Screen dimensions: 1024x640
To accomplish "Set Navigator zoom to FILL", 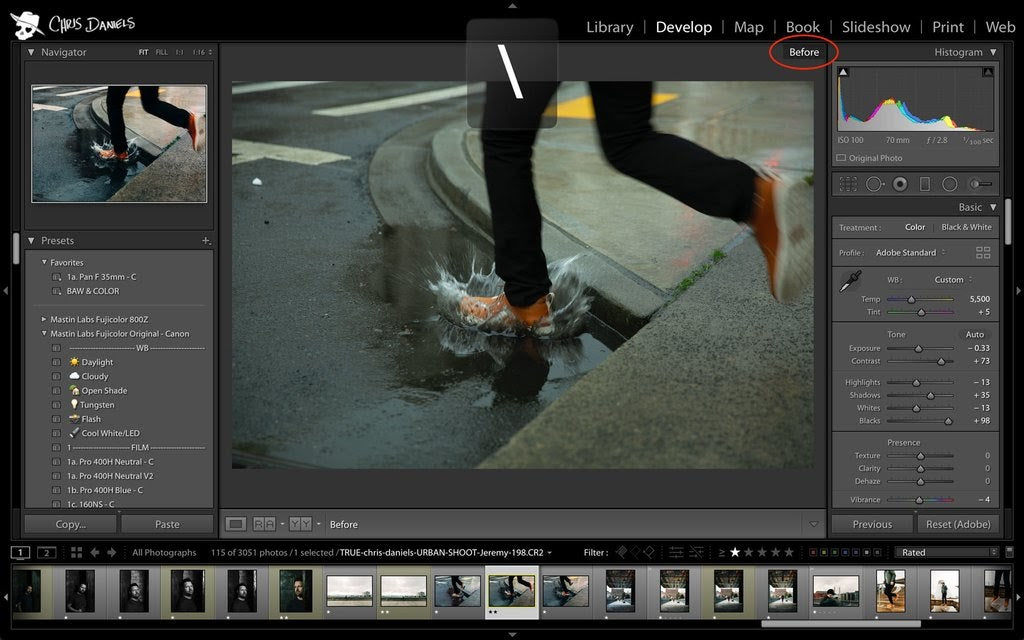I will [161, 52].
